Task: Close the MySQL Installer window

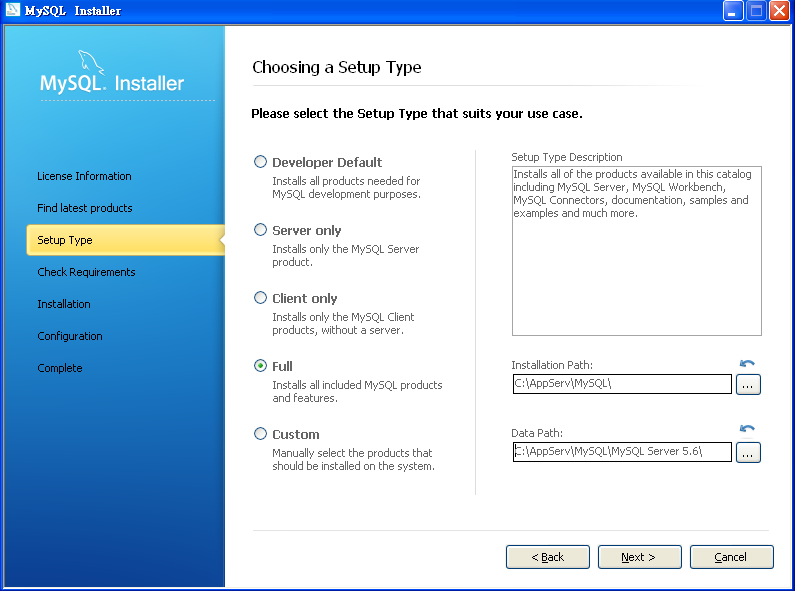Action: pyautogui.click(x=779, y=11)
